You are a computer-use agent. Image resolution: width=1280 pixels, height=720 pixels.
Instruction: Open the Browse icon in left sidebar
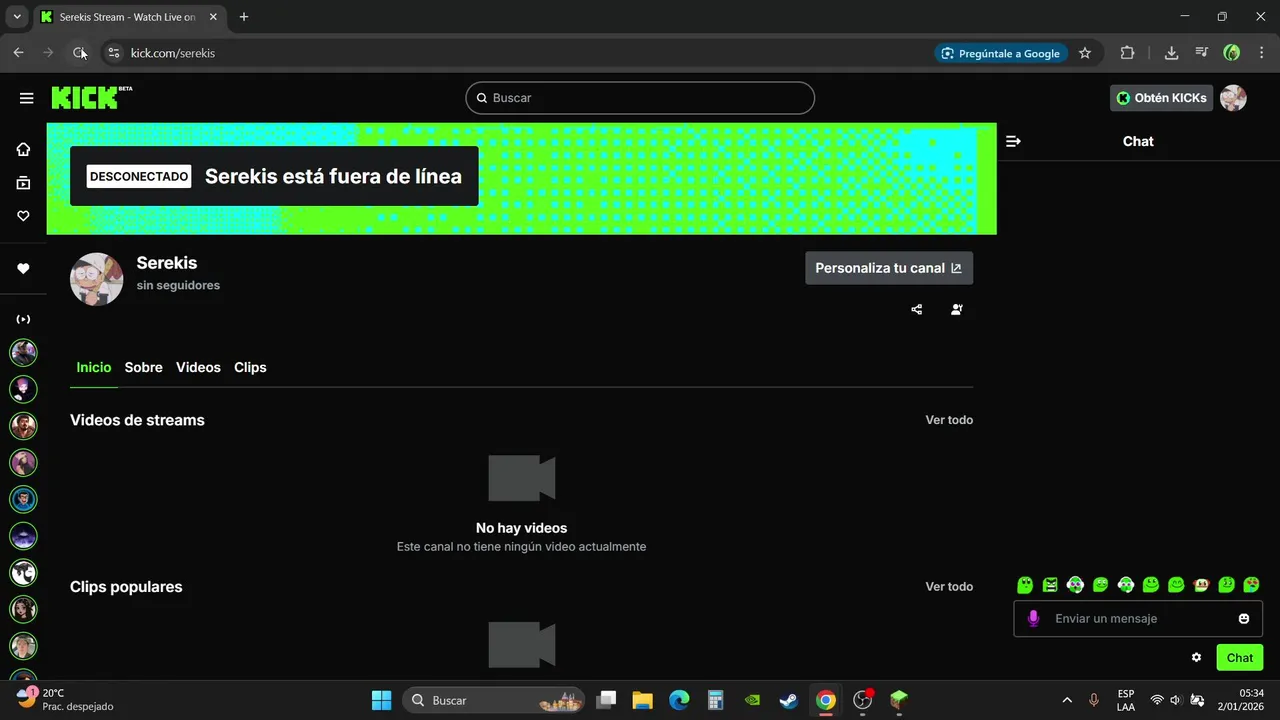click(x=23, y=183)
